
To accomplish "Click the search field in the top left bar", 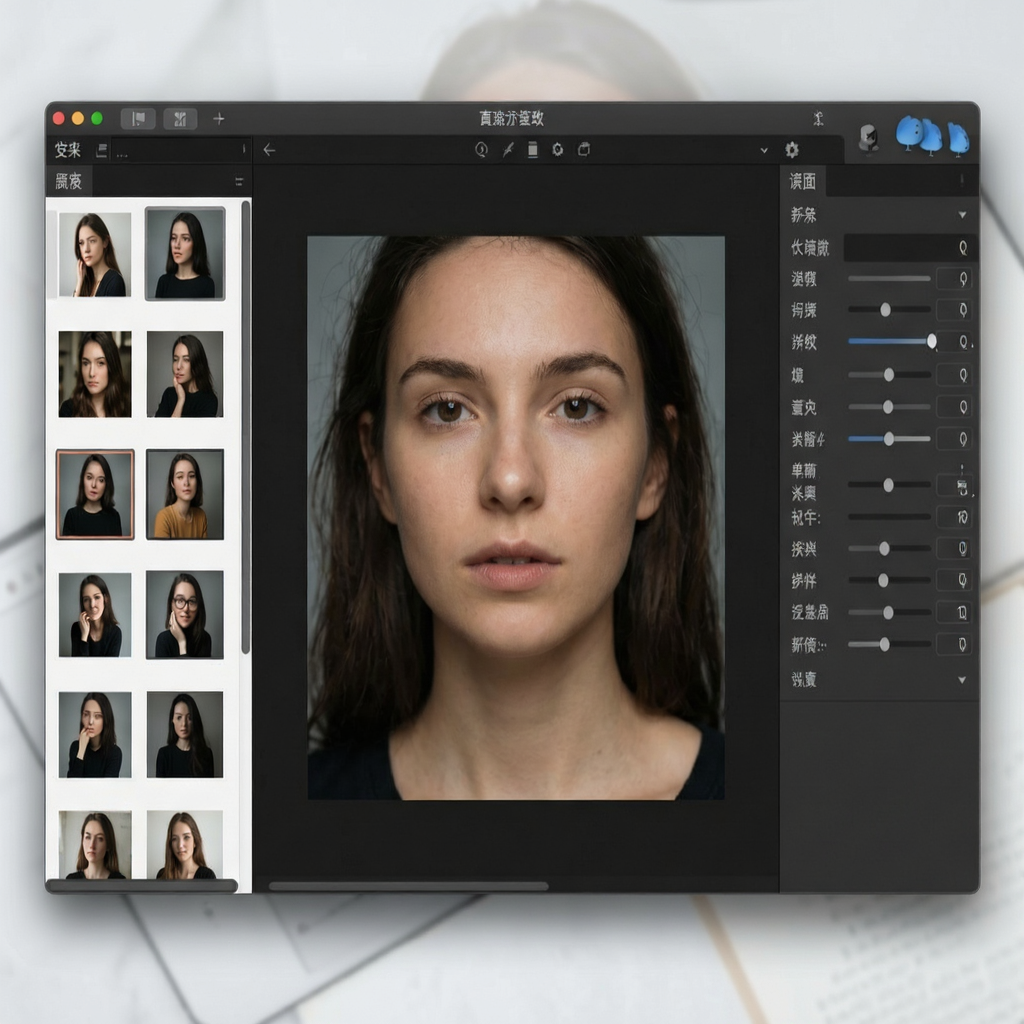I will [x=180, y=150].
